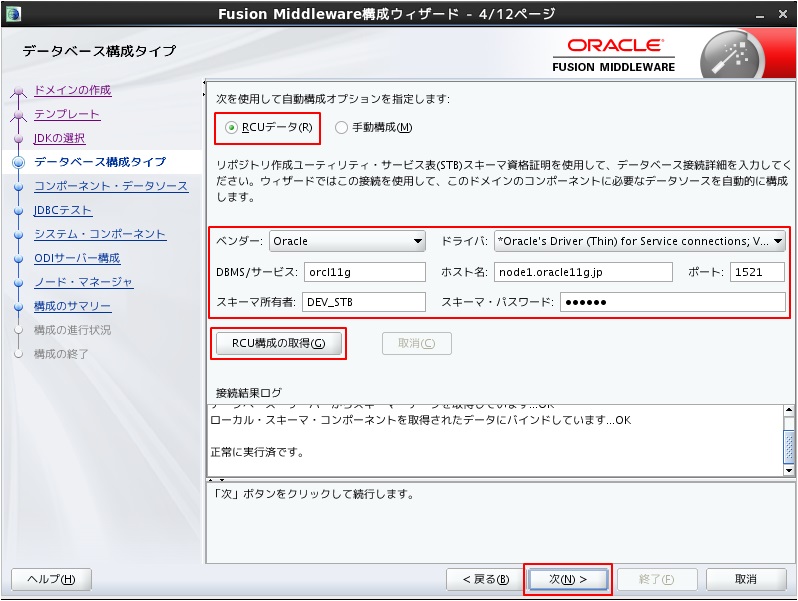This screenshot has height=601, width=798.
Task: Click the RCU構成の取得 button
Action: tap(278, 344)
